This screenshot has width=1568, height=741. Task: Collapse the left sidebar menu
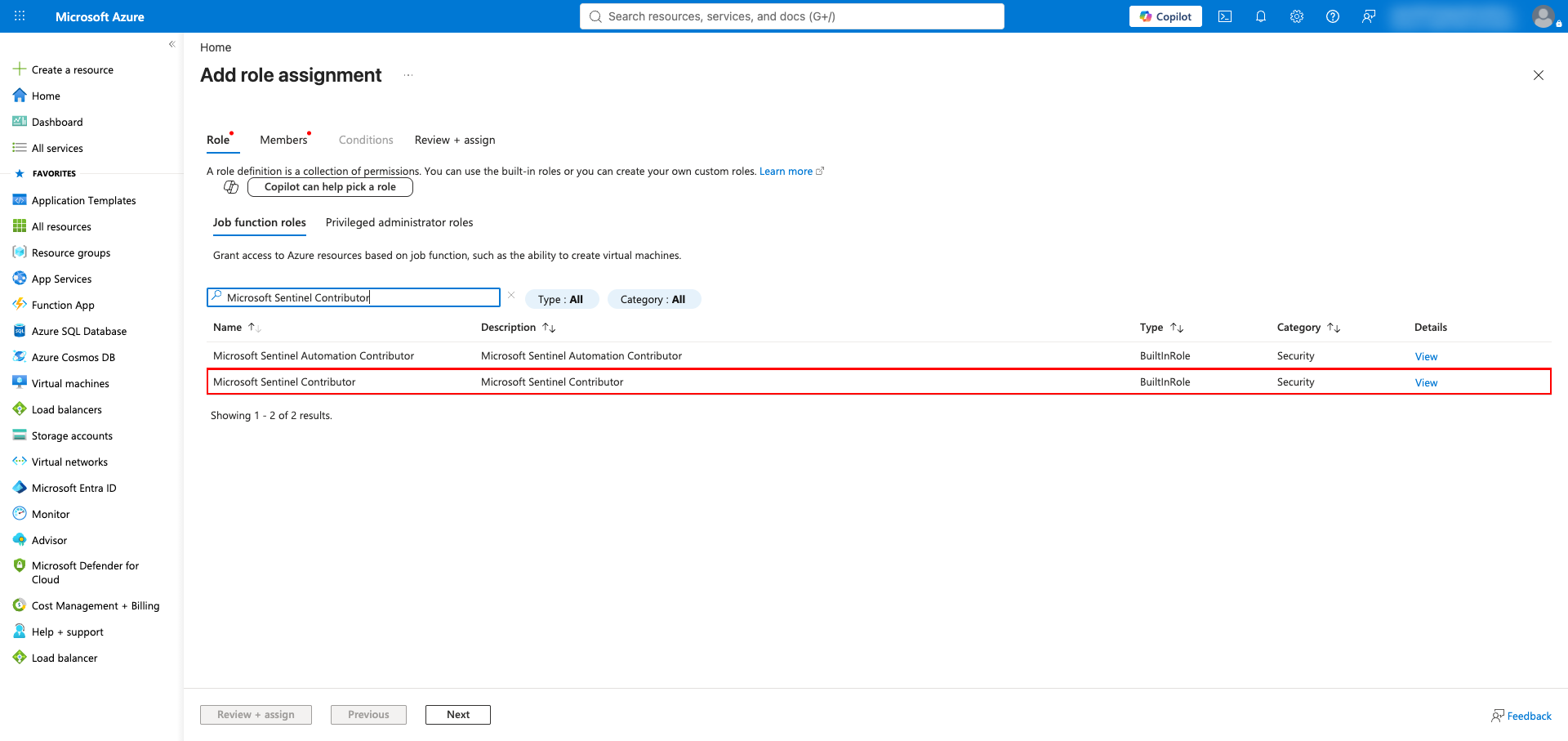click(x=171, y=44)
